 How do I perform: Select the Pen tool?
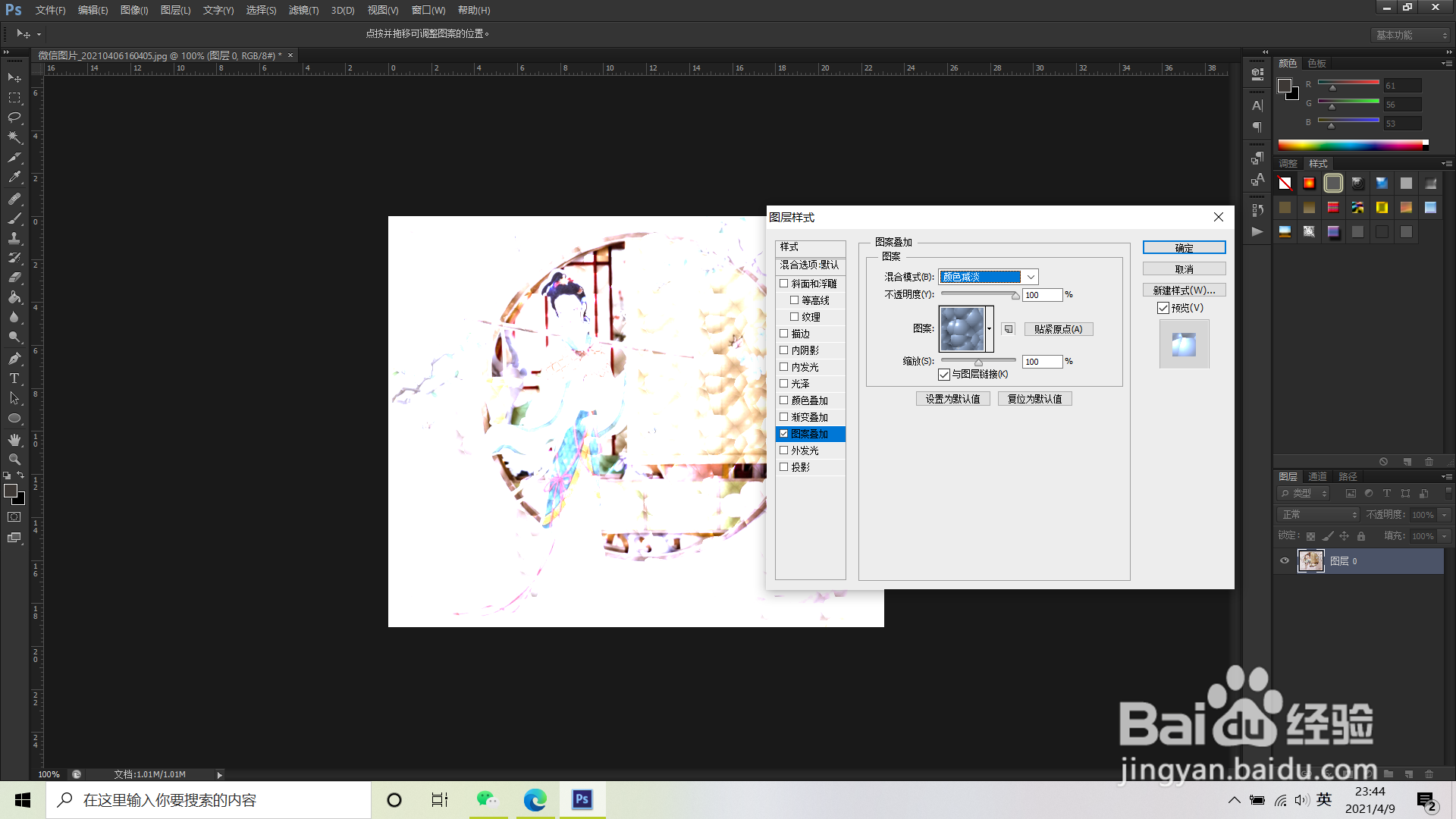point(14,358)
